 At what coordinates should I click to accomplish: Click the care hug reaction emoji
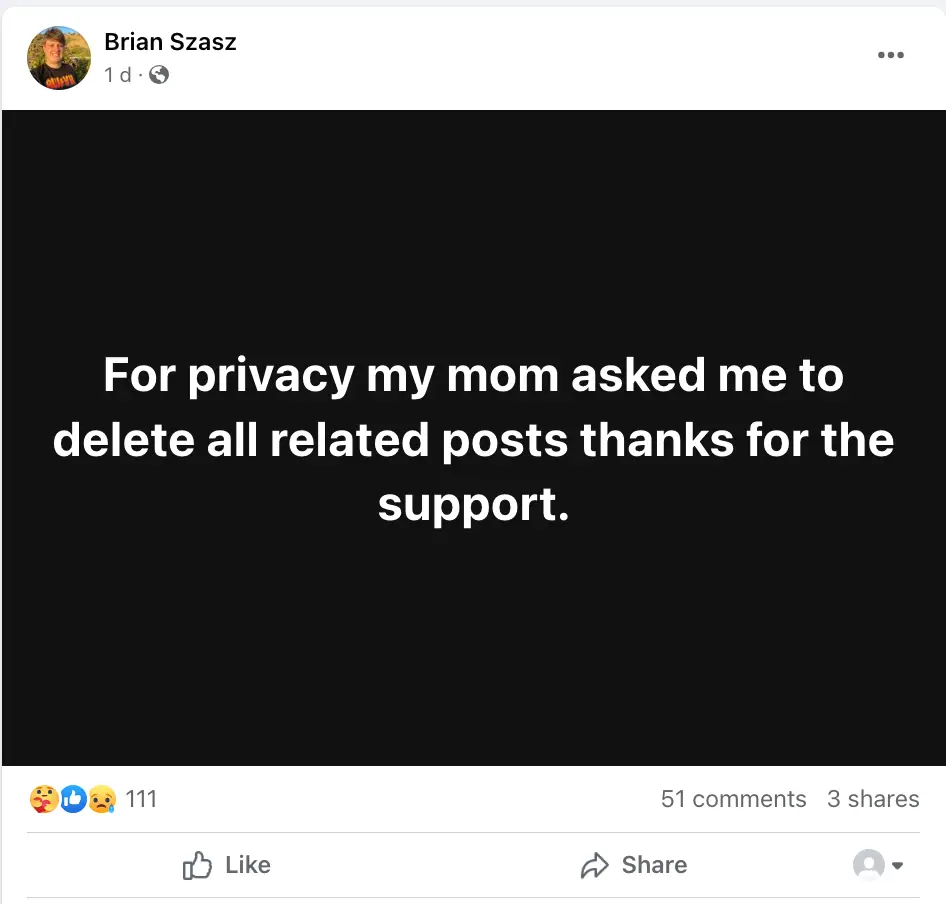(x=43, y=799)
